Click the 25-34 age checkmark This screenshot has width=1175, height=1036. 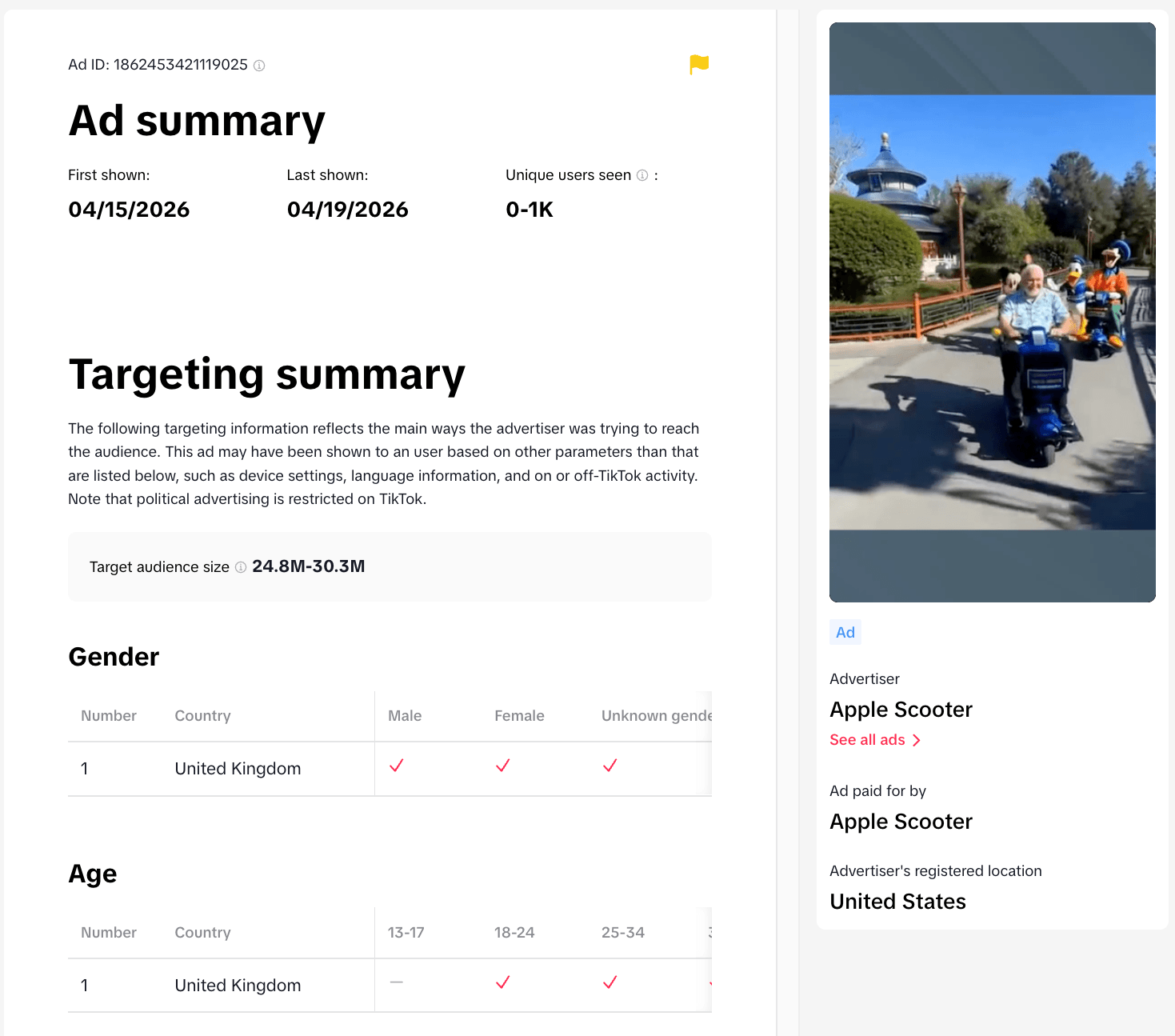tap(610, 982)
